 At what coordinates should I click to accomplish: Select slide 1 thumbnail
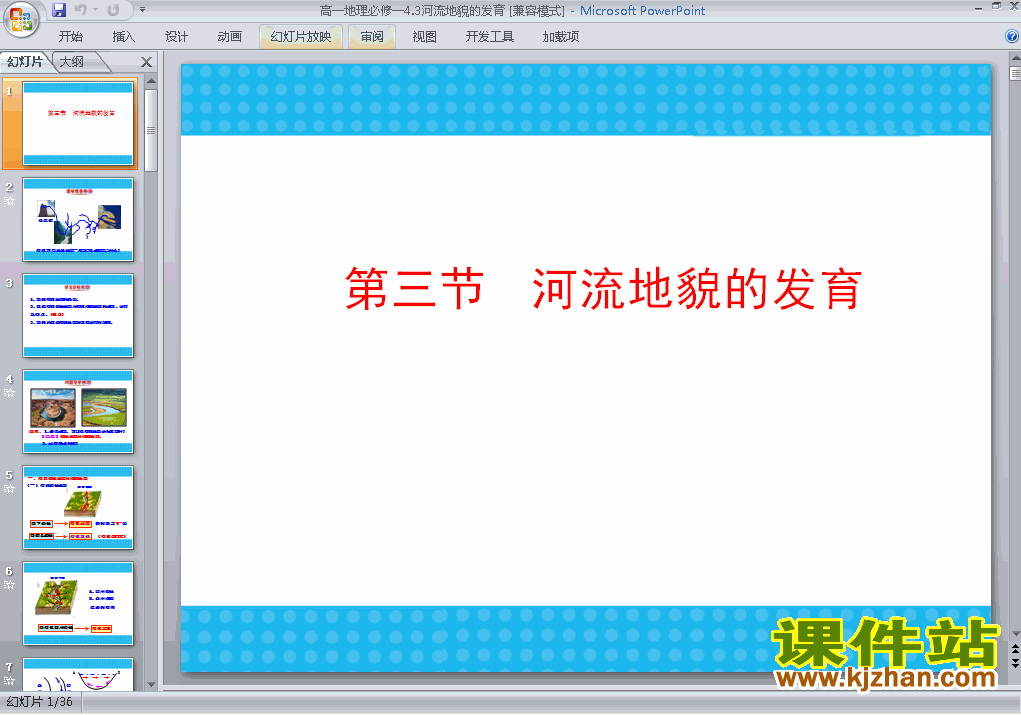78,123
